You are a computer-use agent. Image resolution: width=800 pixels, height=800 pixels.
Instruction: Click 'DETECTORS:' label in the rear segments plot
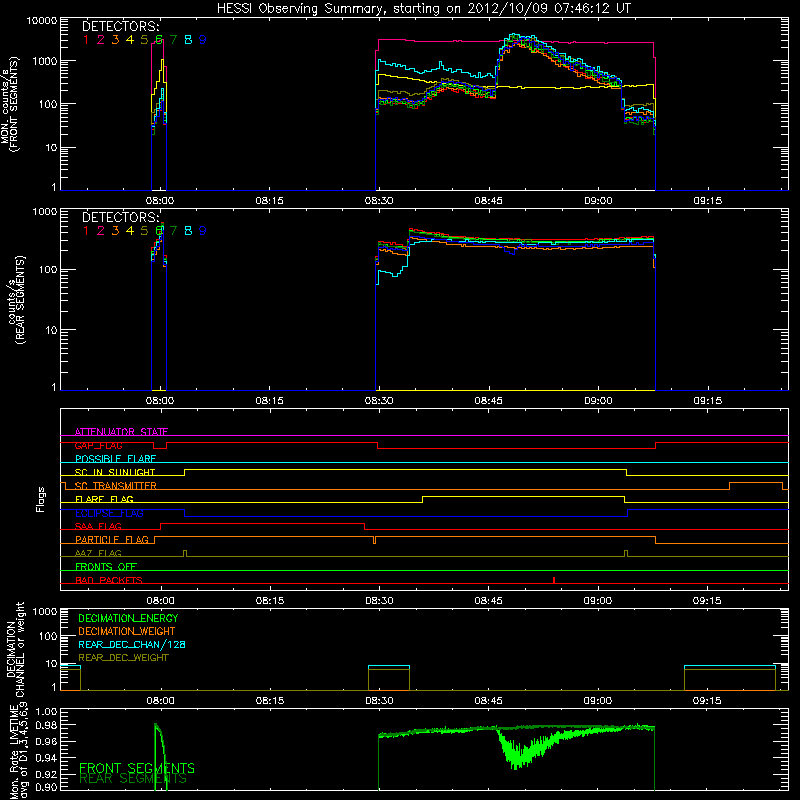point(121,217)
